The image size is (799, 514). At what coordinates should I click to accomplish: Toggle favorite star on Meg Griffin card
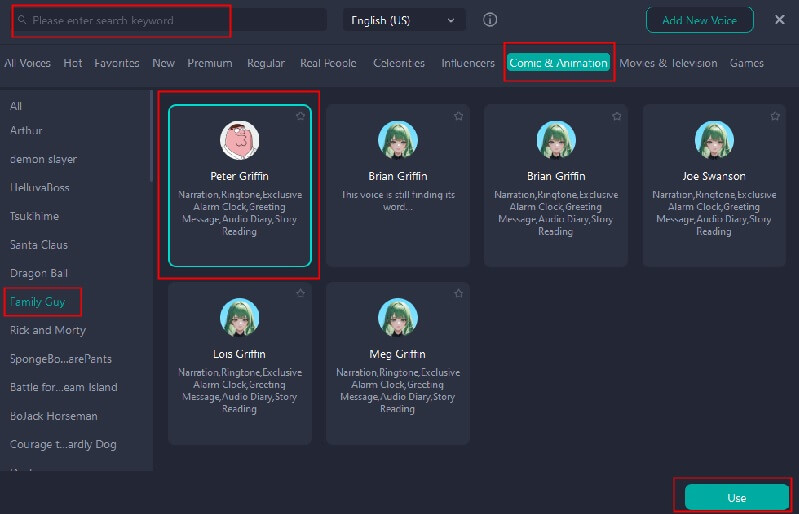tap(458, 294)
